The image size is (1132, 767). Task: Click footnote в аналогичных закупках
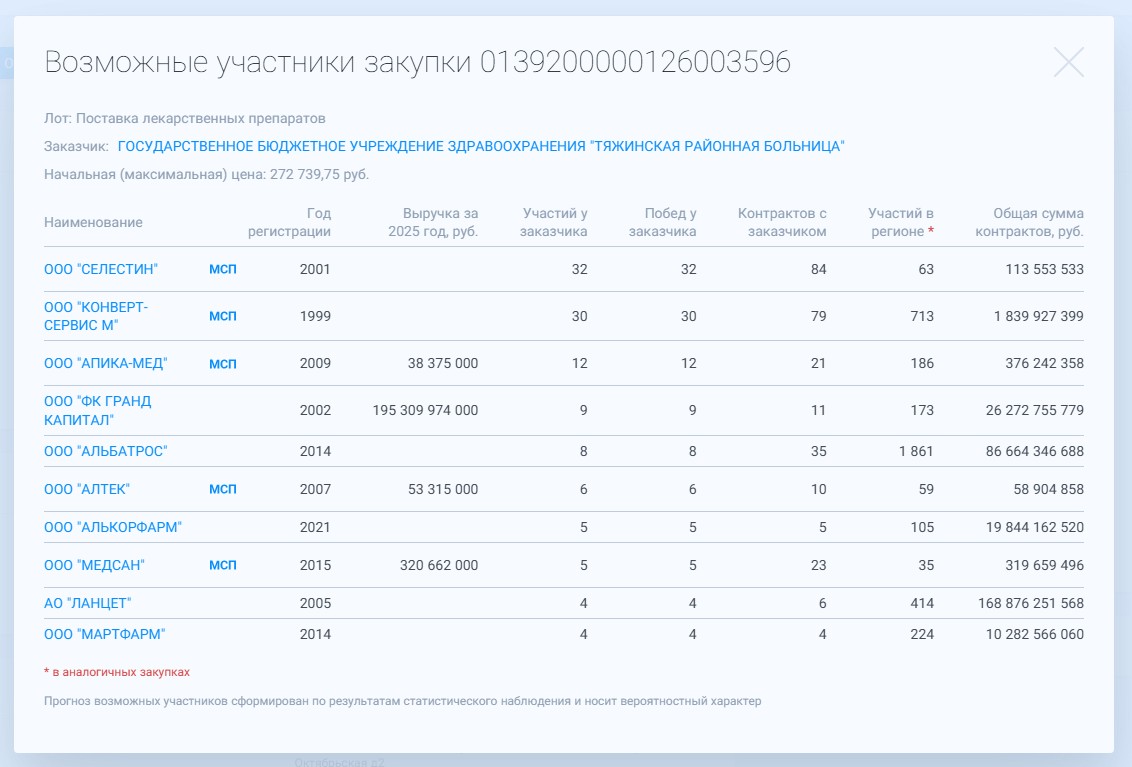coord(117,672)
